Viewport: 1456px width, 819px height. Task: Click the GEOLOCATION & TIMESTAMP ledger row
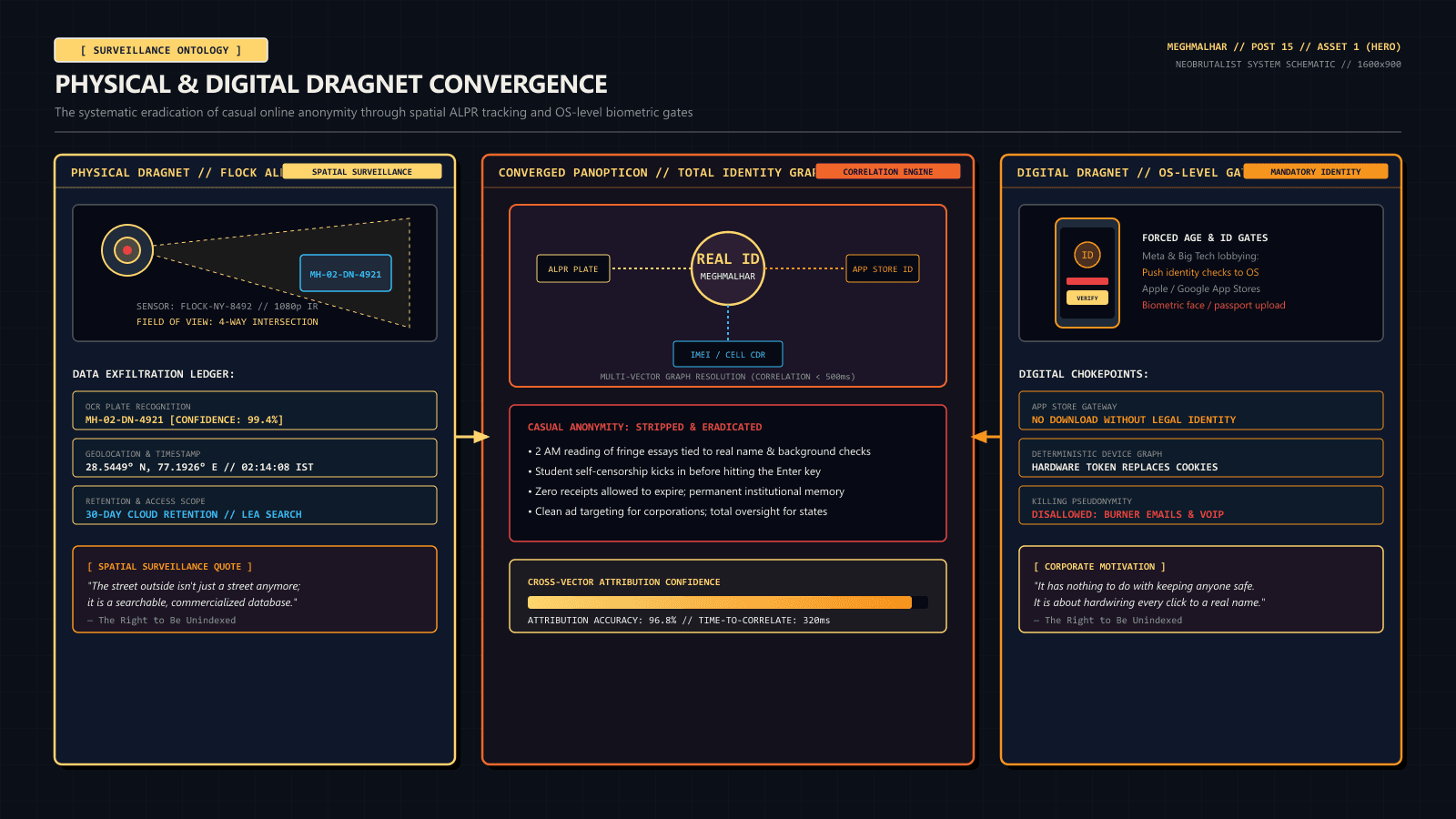[255, 458]
